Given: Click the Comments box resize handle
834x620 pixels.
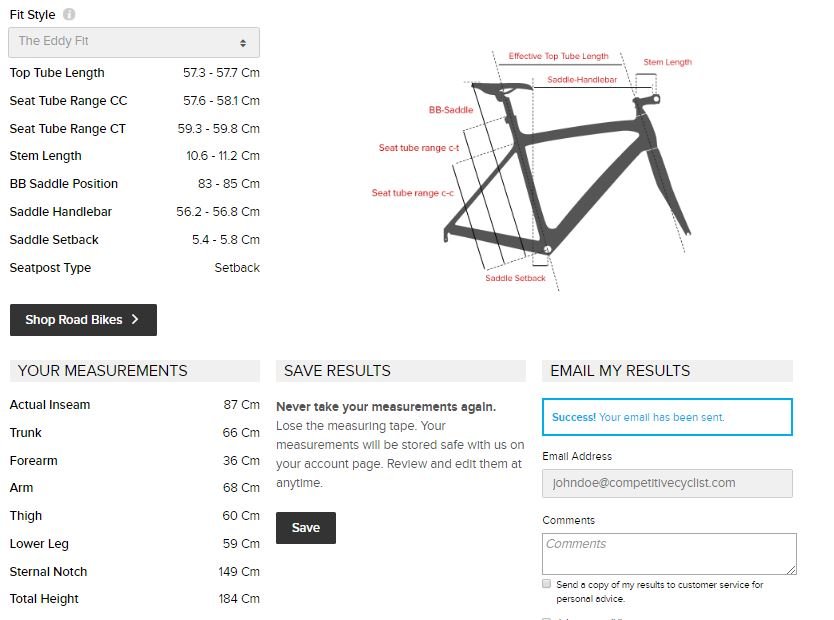Looking at the screenshot, I should point(791,569).
